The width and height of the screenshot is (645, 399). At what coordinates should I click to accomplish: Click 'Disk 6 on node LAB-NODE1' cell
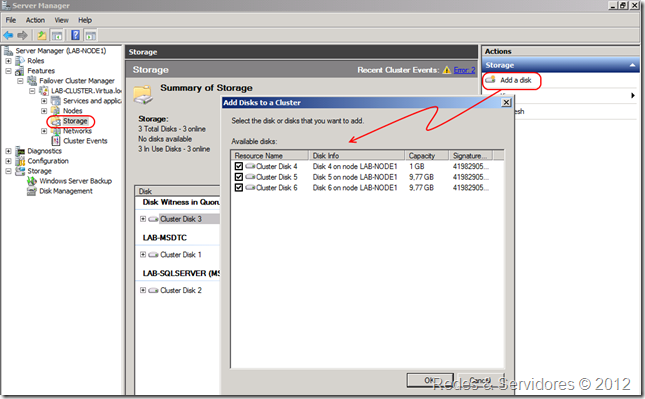pyautogui.click(x=355, y=188)
